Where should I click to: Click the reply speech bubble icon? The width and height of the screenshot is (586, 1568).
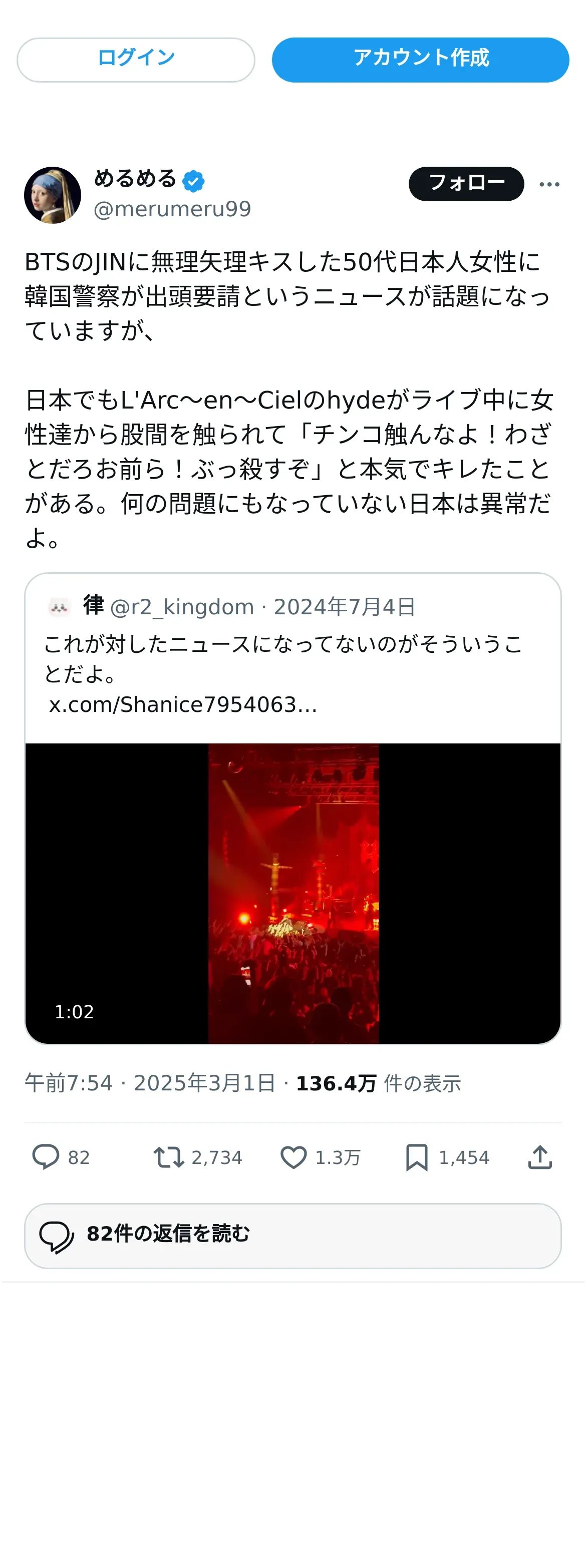46,1157
